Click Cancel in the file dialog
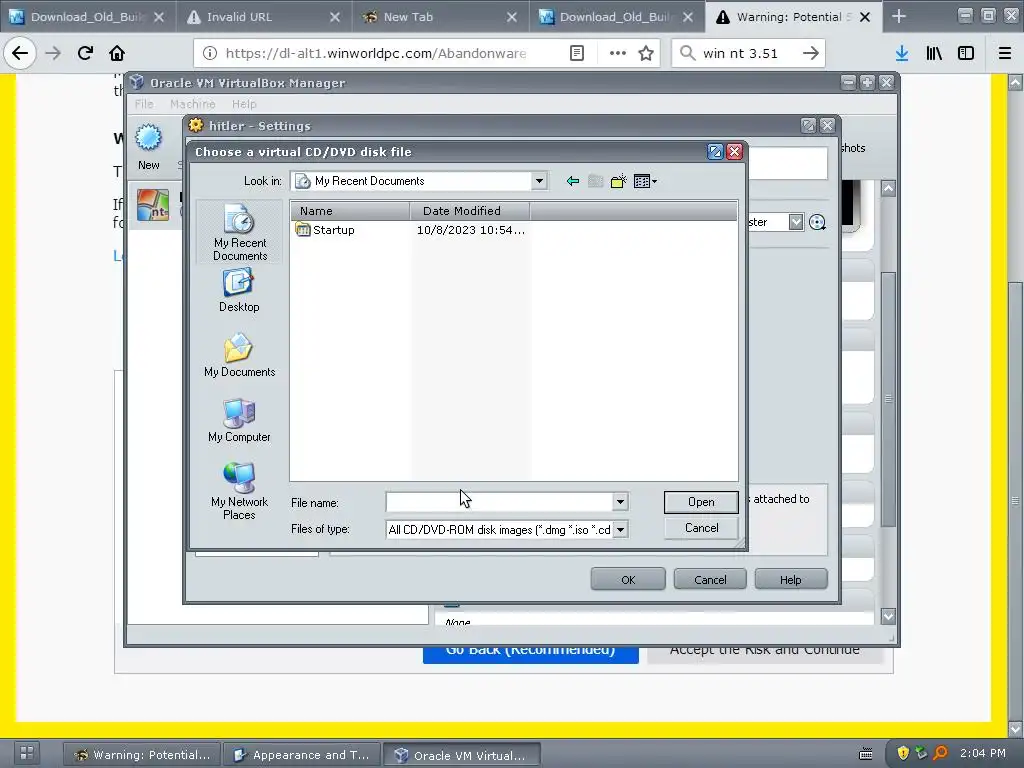 [701, 528]
